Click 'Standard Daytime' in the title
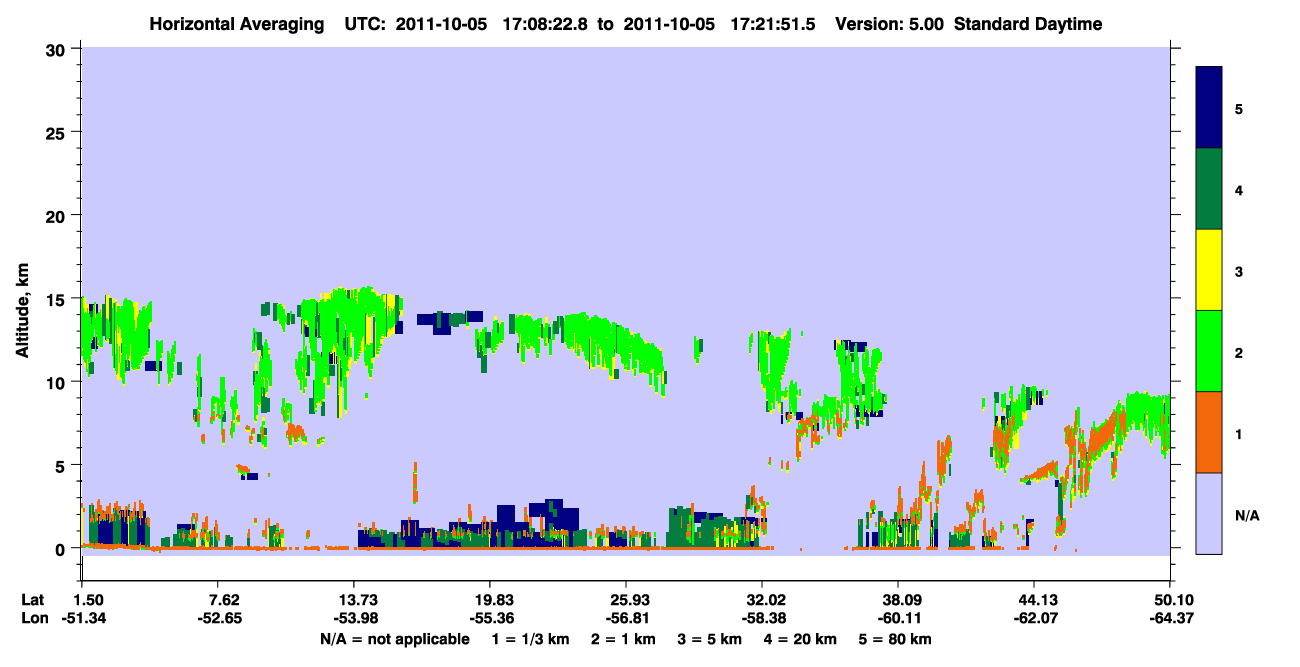 (1028, 24)
